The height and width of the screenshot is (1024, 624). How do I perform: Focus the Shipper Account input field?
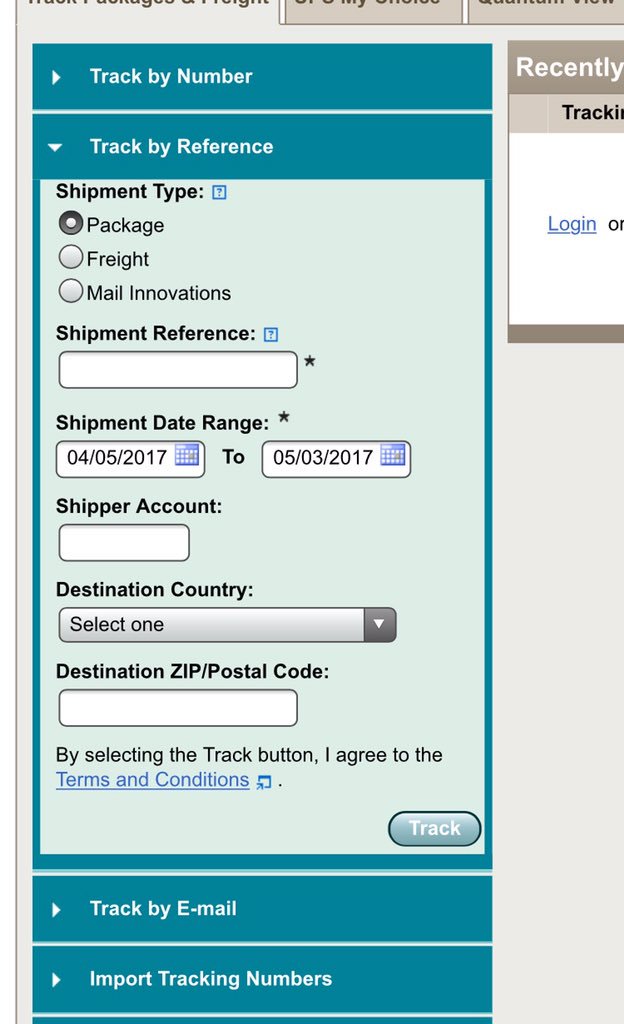pyautogui.click(x=124, y=543)
